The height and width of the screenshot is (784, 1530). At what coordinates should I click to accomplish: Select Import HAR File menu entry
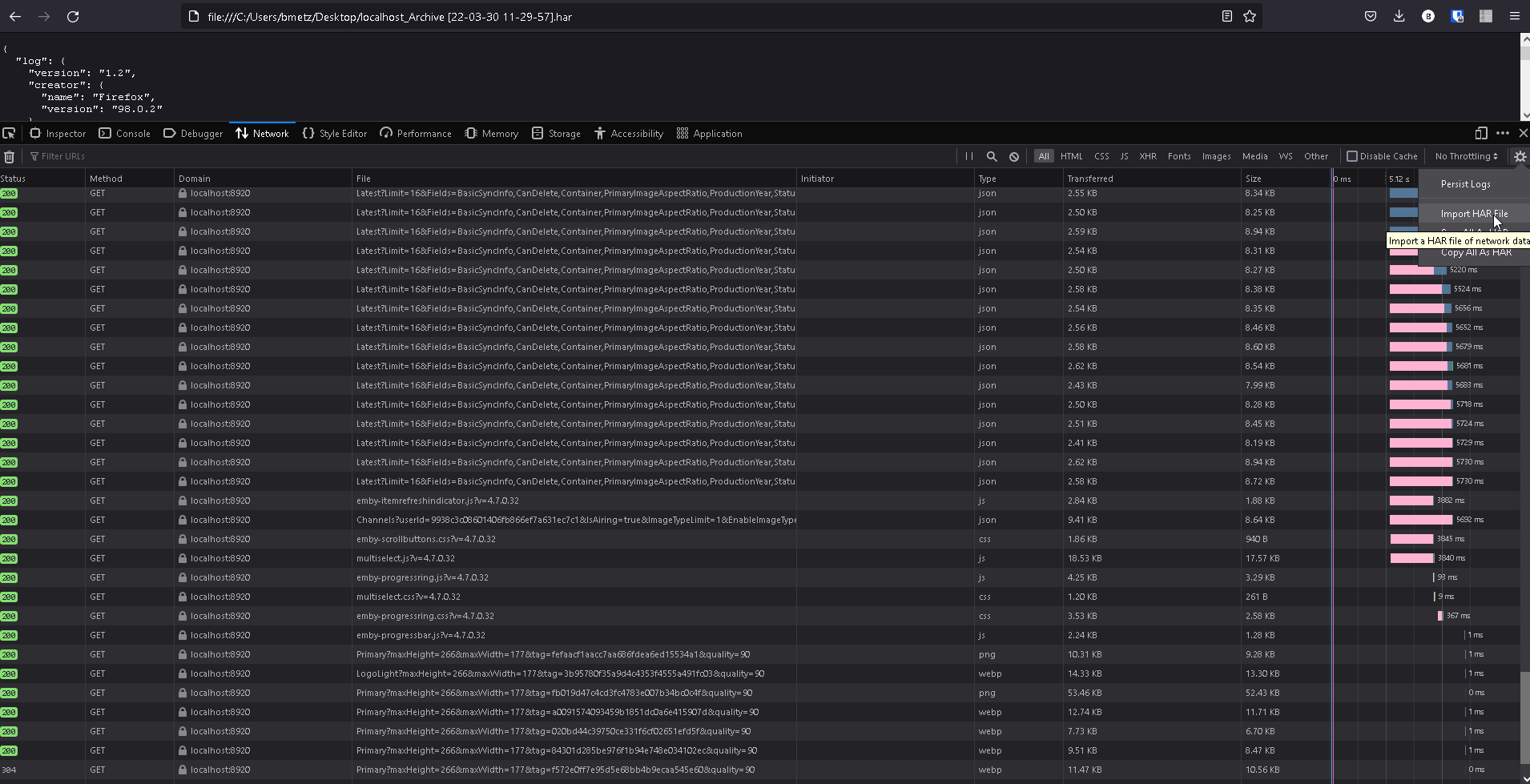point(1473,214)
